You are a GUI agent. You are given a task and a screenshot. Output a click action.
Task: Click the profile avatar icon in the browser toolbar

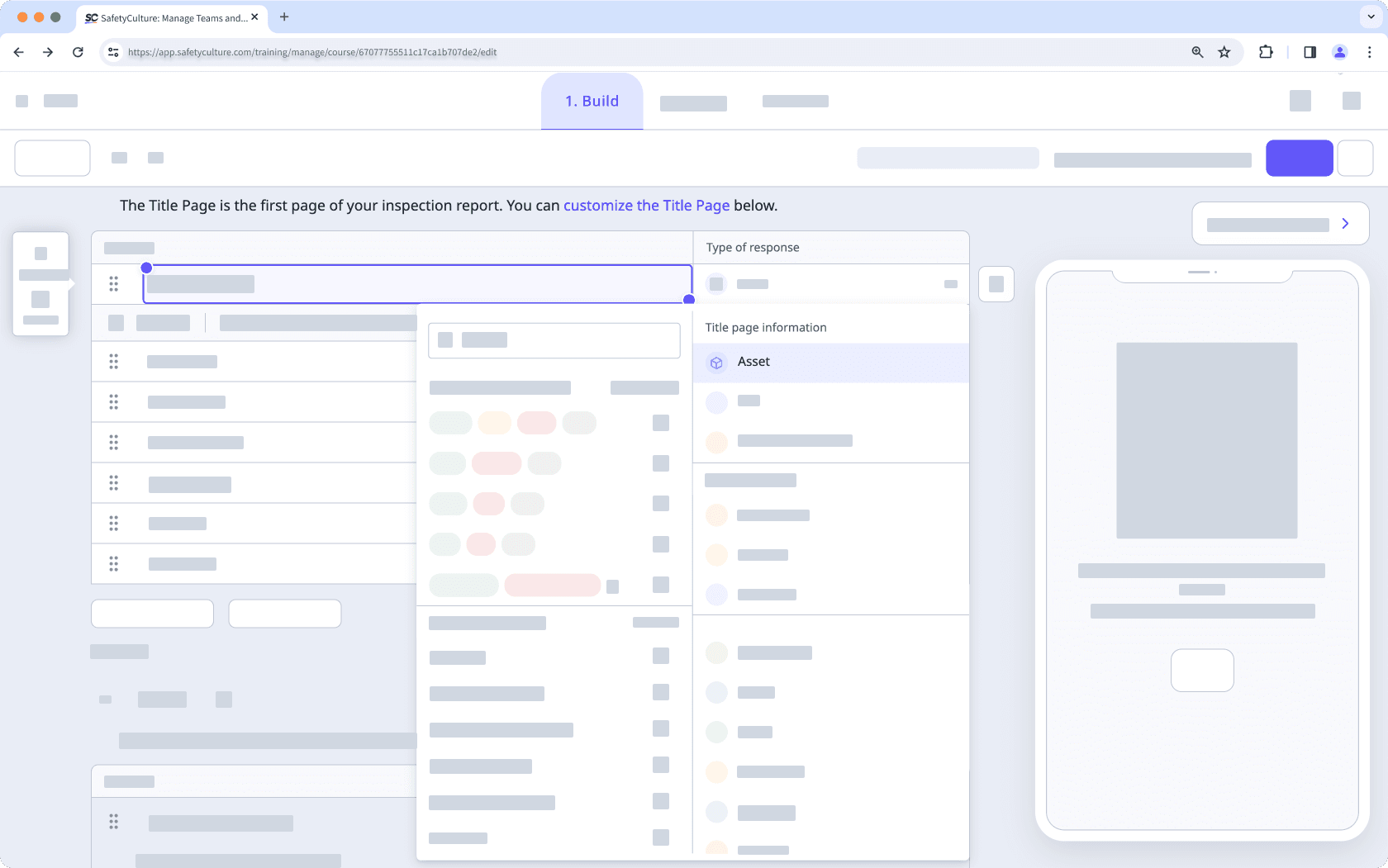(1339, 51)
